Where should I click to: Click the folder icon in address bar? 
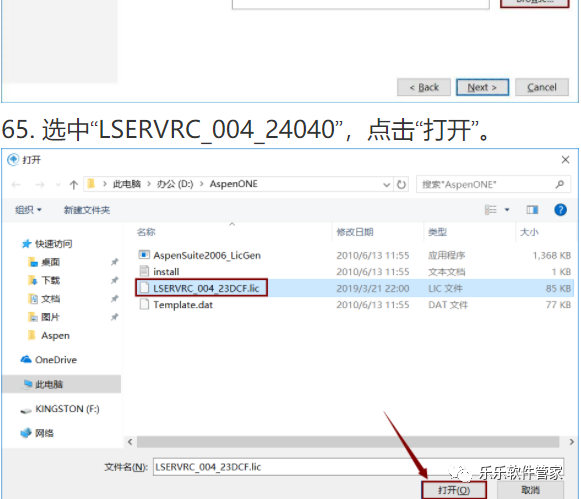pyautogui.click(x=91, y=184)
